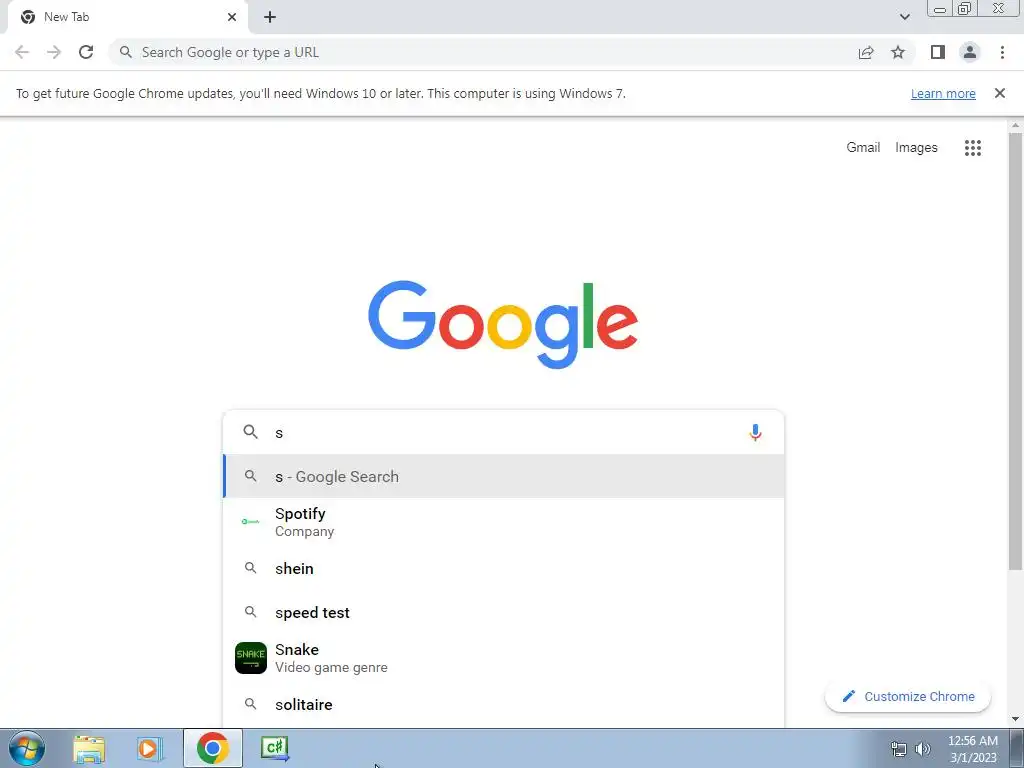Choose the shein suggestion
Viewport: 1024px width, 768px height.
pyautogui.click(x=504, y=568)
